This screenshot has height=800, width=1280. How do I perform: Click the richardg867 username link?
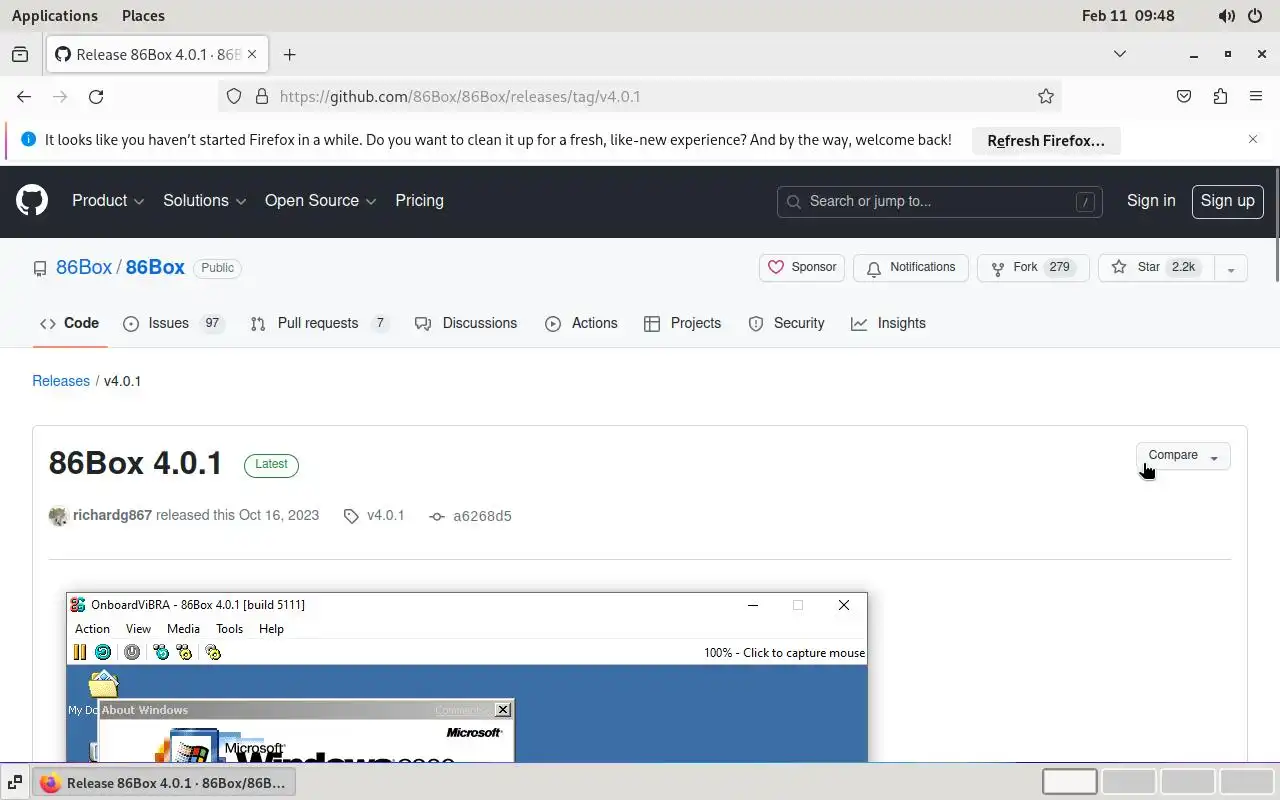pos(112,516)
